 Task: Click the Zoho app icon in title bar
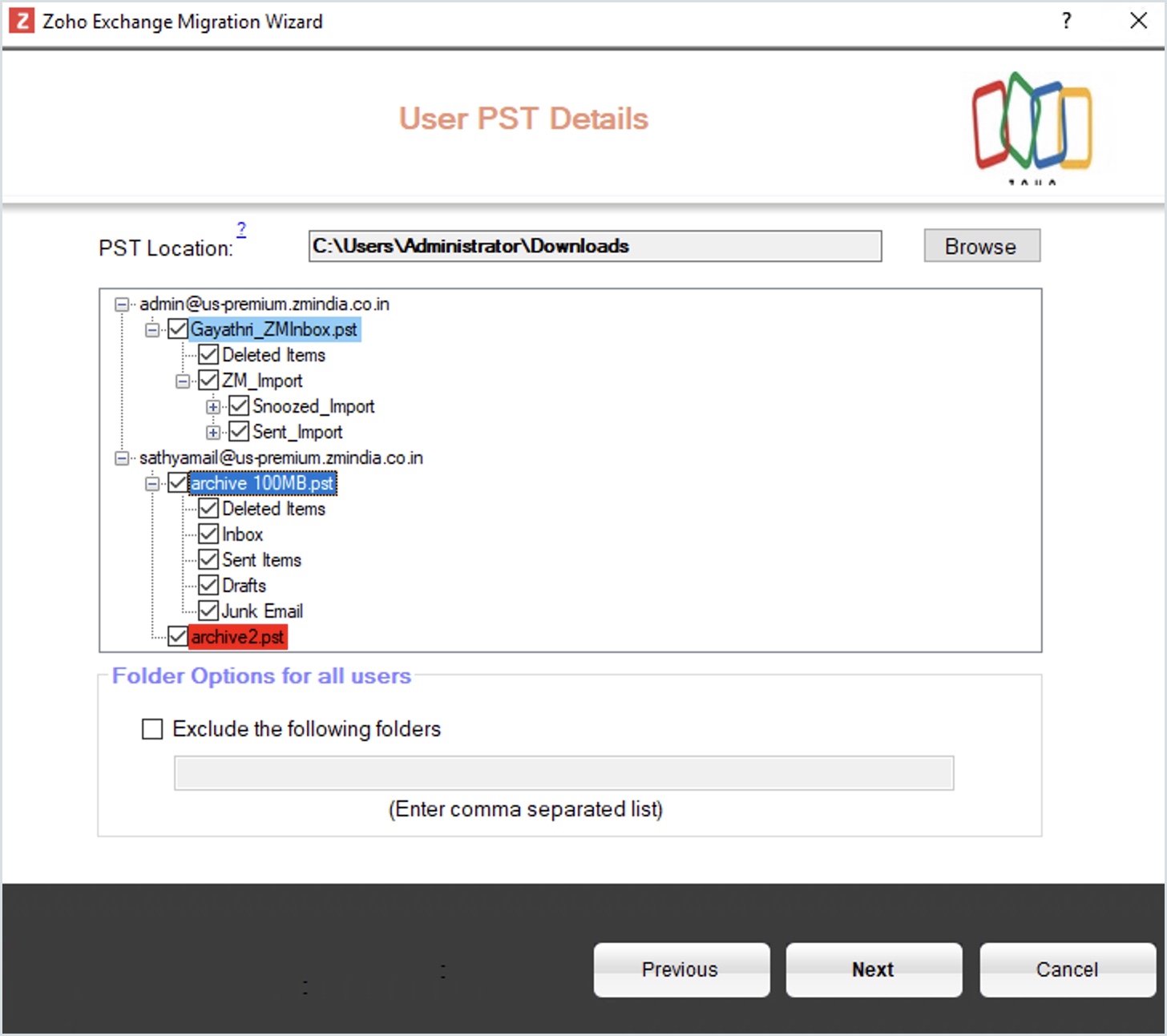tap(22, 21)
